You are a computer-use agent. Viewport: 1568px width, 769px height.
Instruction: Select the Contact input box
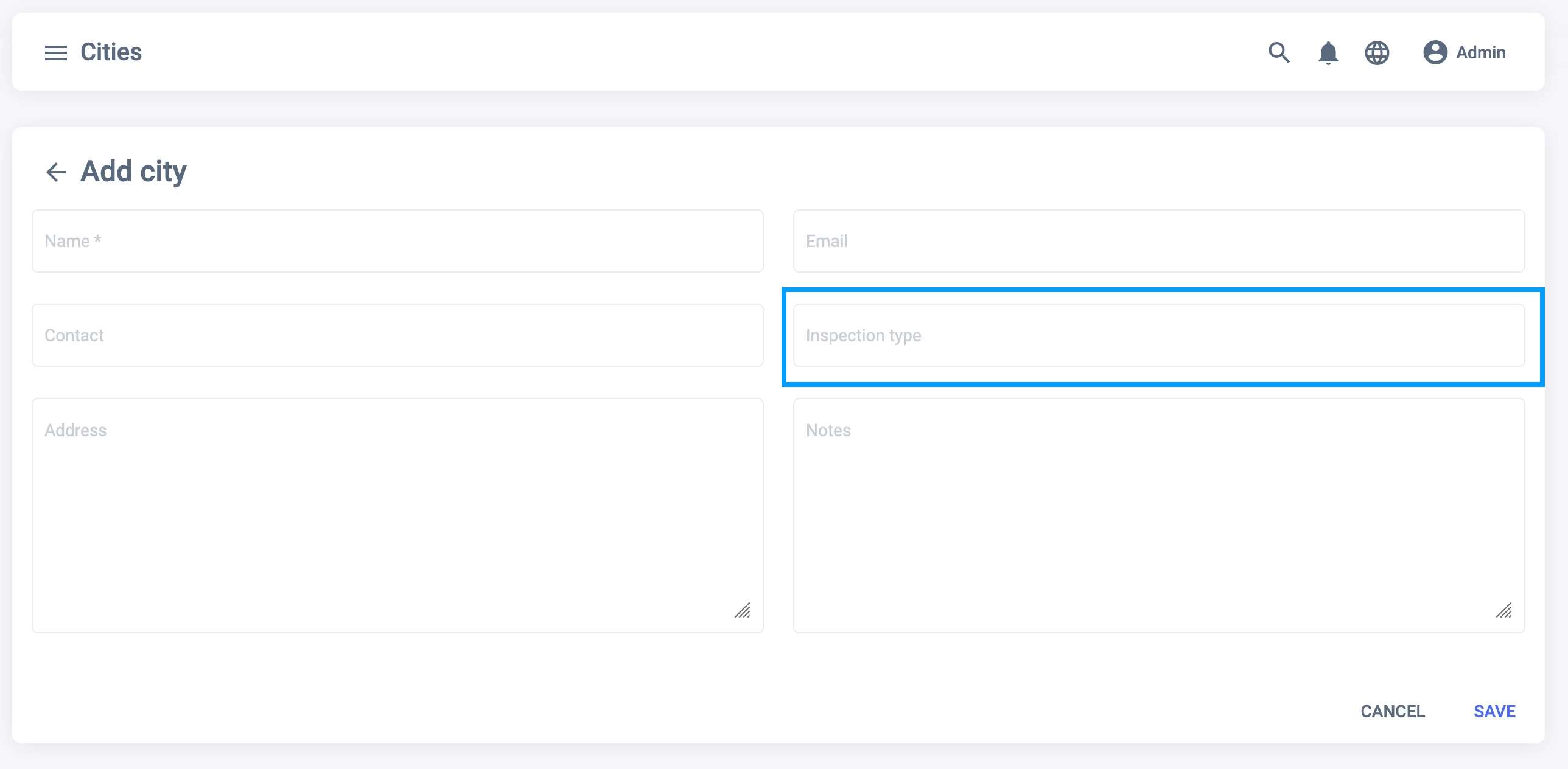(x=397, y=335)
